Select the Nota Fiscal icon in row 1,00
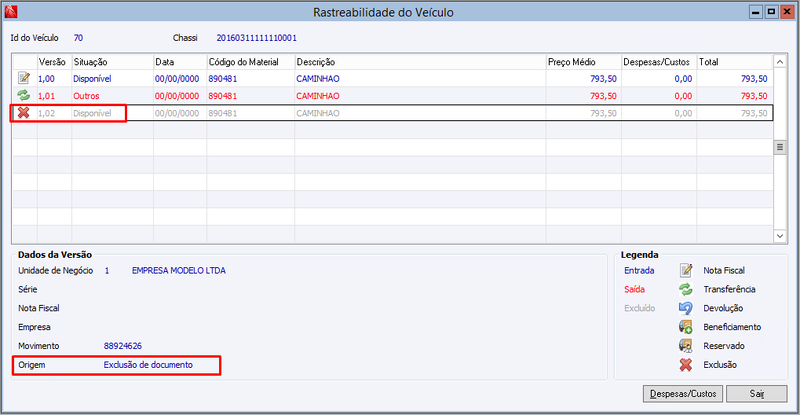Screen dimensions: 800x415 [x=23, y=78]
